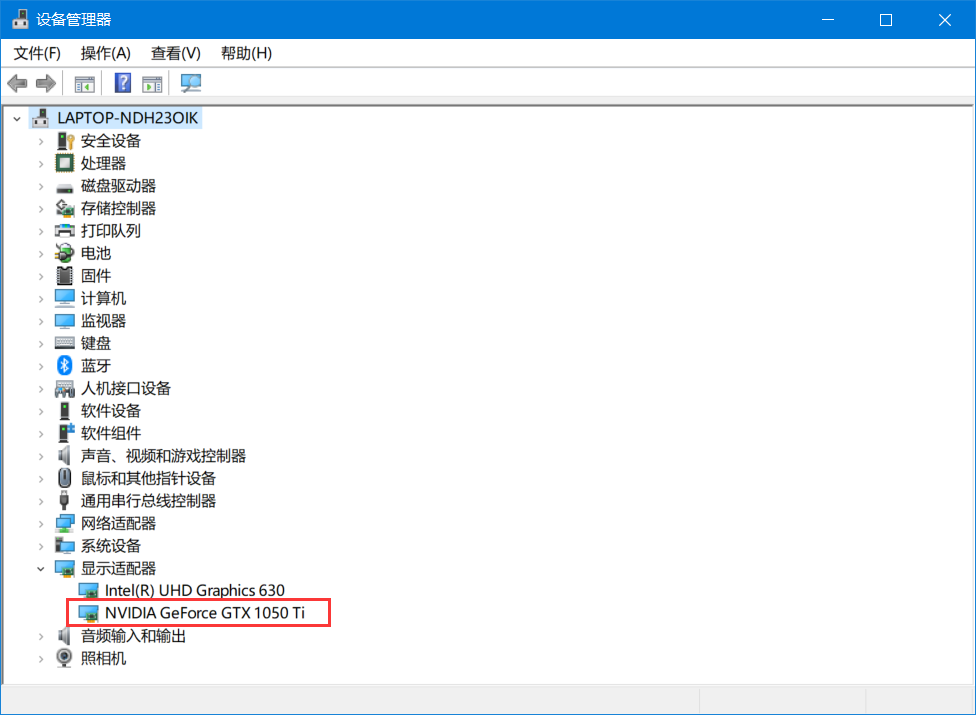This screenshot has width=976, height=715.
Task: Expand the 蓝牙 category arrow
Action: pyautogui.click(x=41, y=366)
